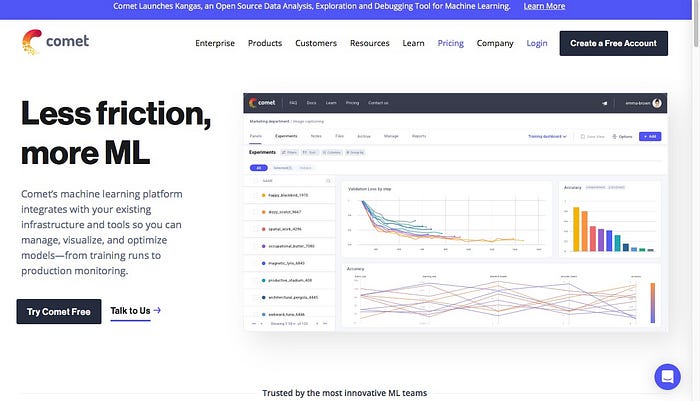Click the Validation Loss by step chart
This screenshot has height=401, width=700.
click(446, 219)
